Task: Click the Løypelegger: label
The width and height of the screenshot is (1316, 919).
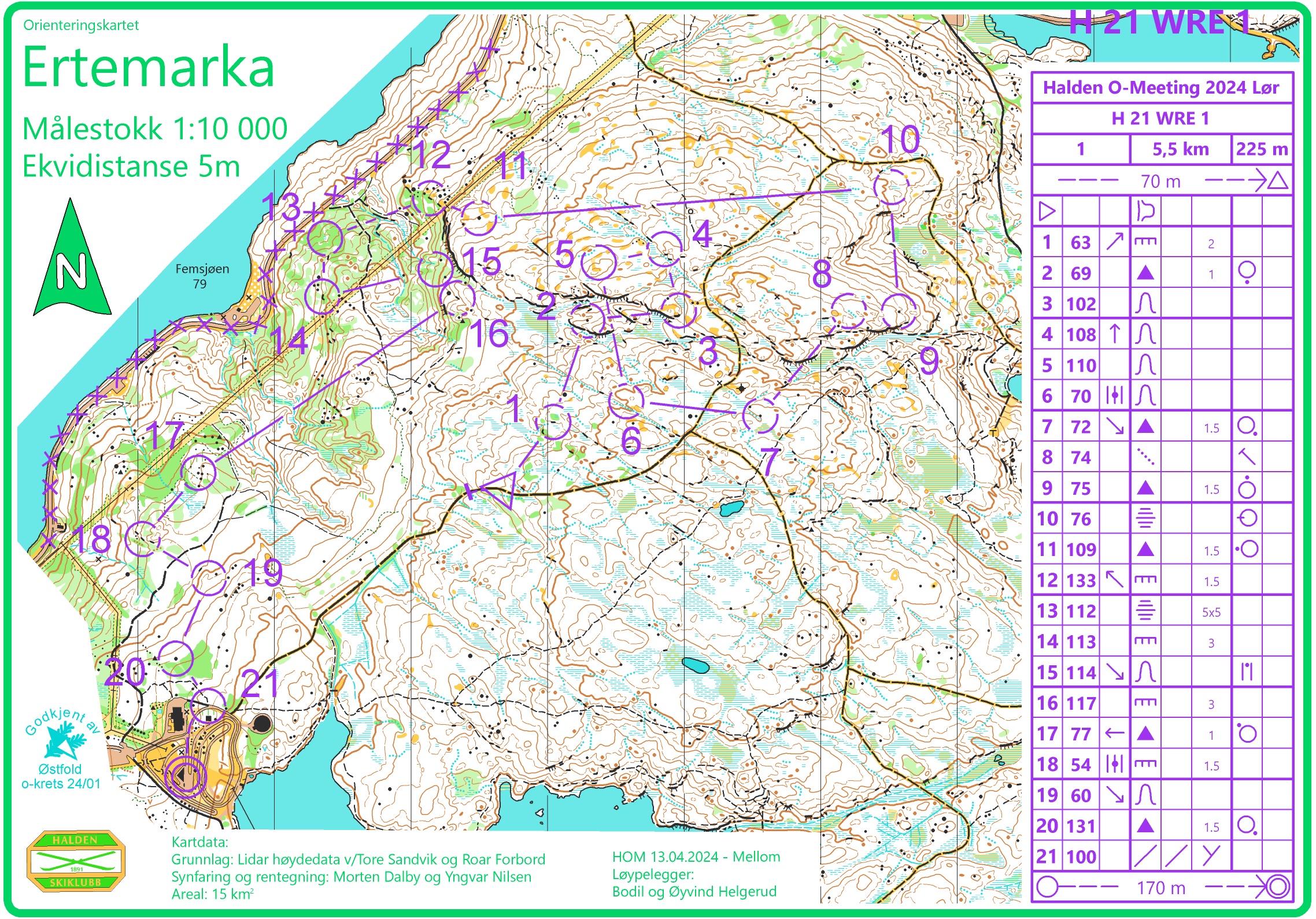Action: pyautogui.click(x=653, y=874)
